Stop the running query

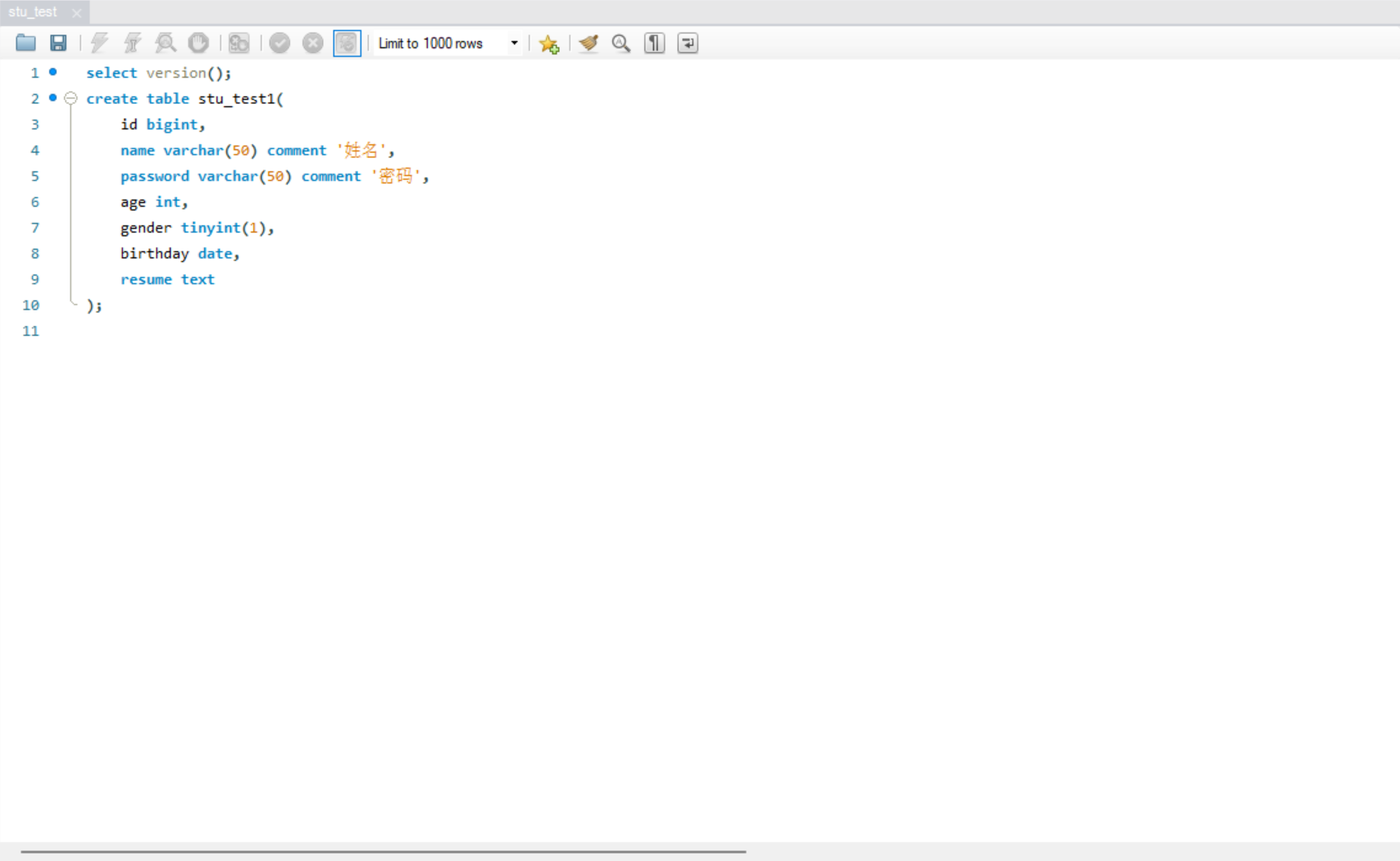coord(198,43)
